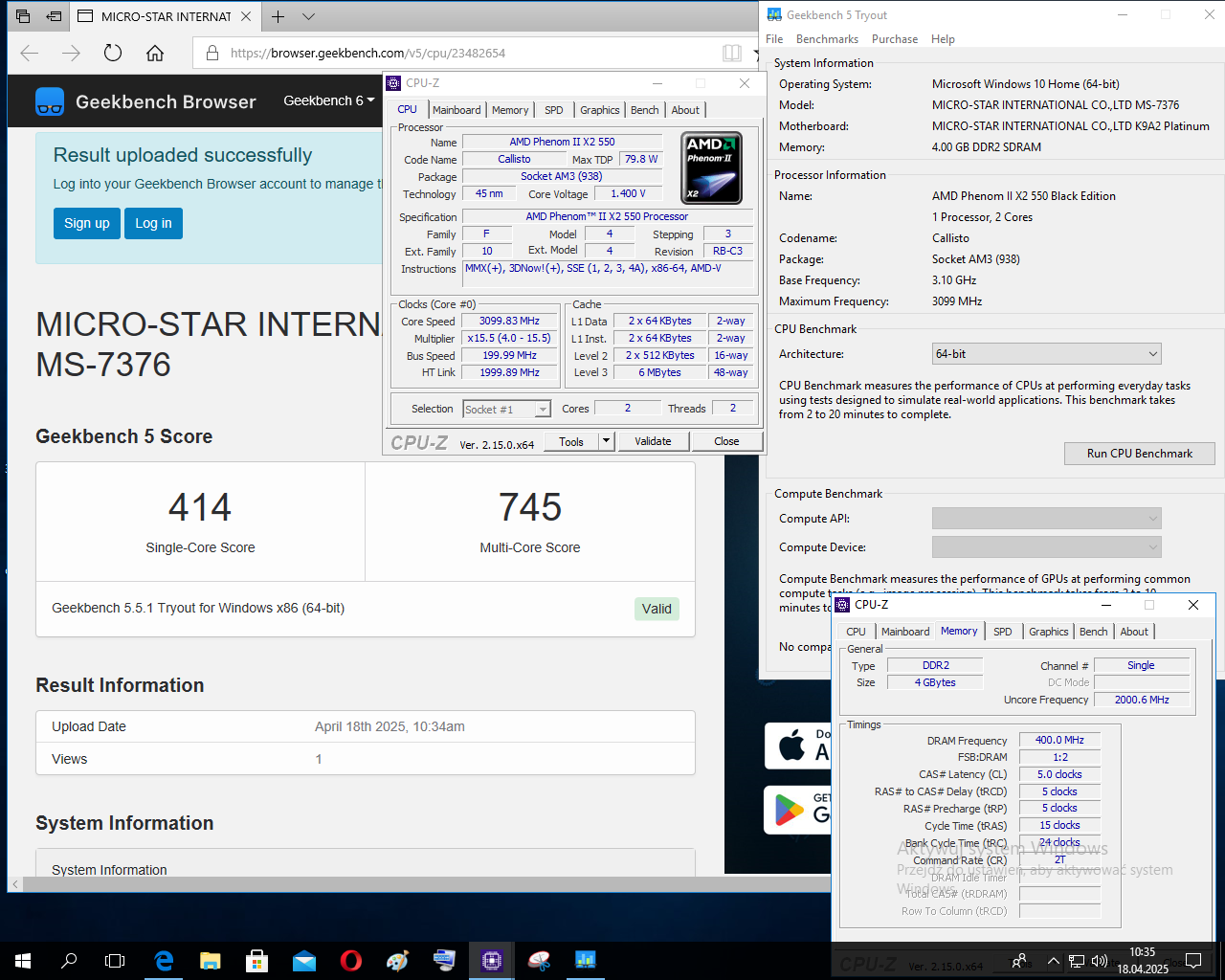Click the taskbar clock showing 10:35

(x=1143, y=961)
